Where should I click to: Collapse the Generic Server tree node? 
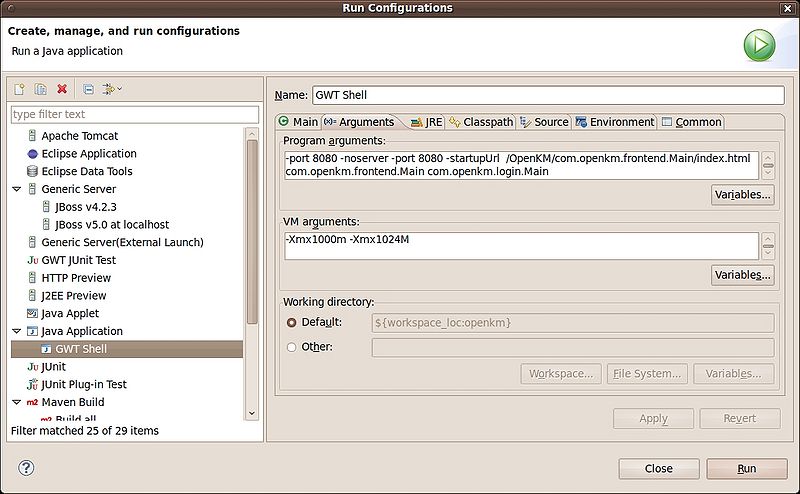click(17, 189)
